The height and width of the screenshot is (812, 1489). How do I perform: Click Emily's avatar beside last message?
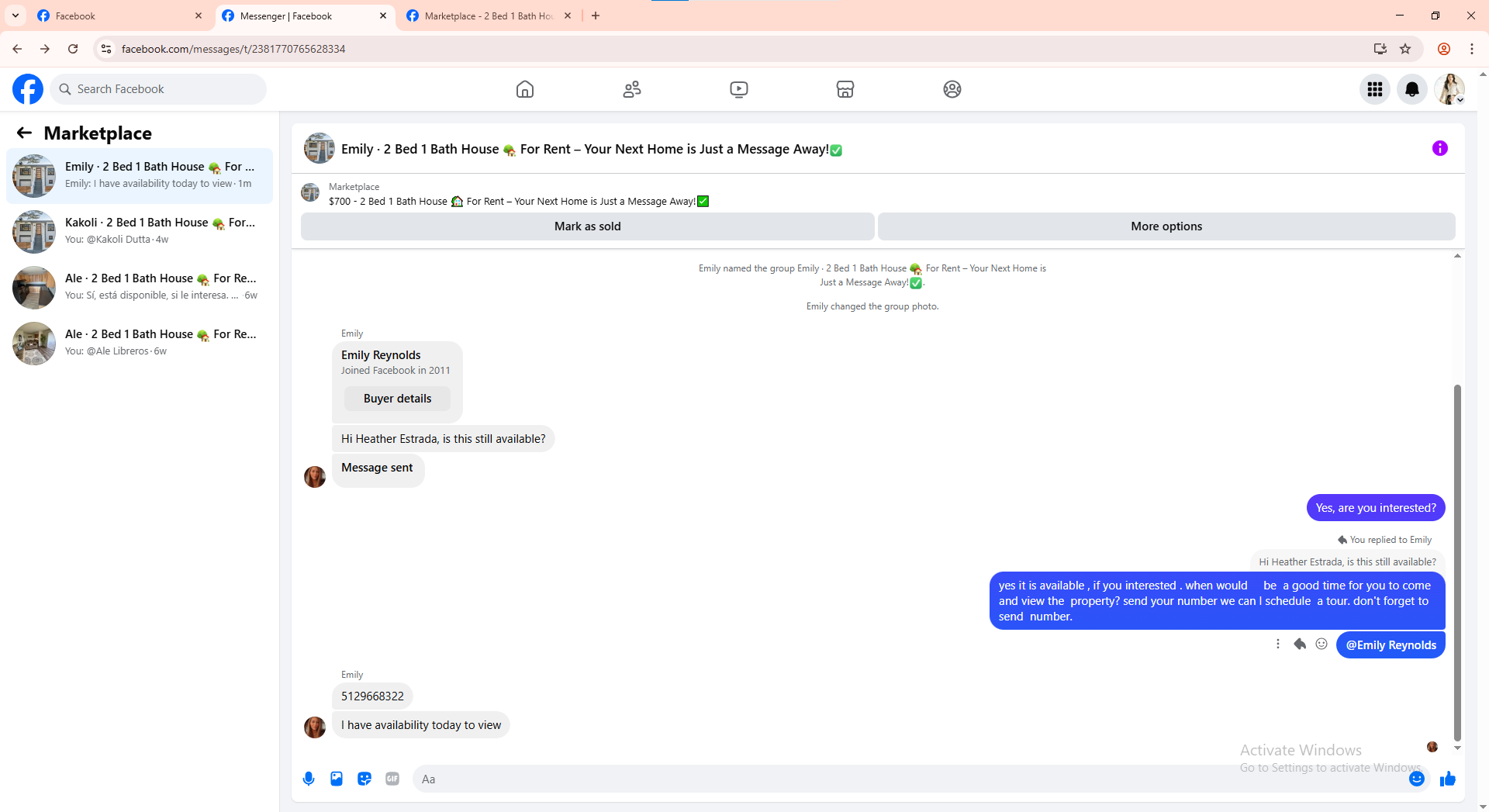(x=315, y=727)
